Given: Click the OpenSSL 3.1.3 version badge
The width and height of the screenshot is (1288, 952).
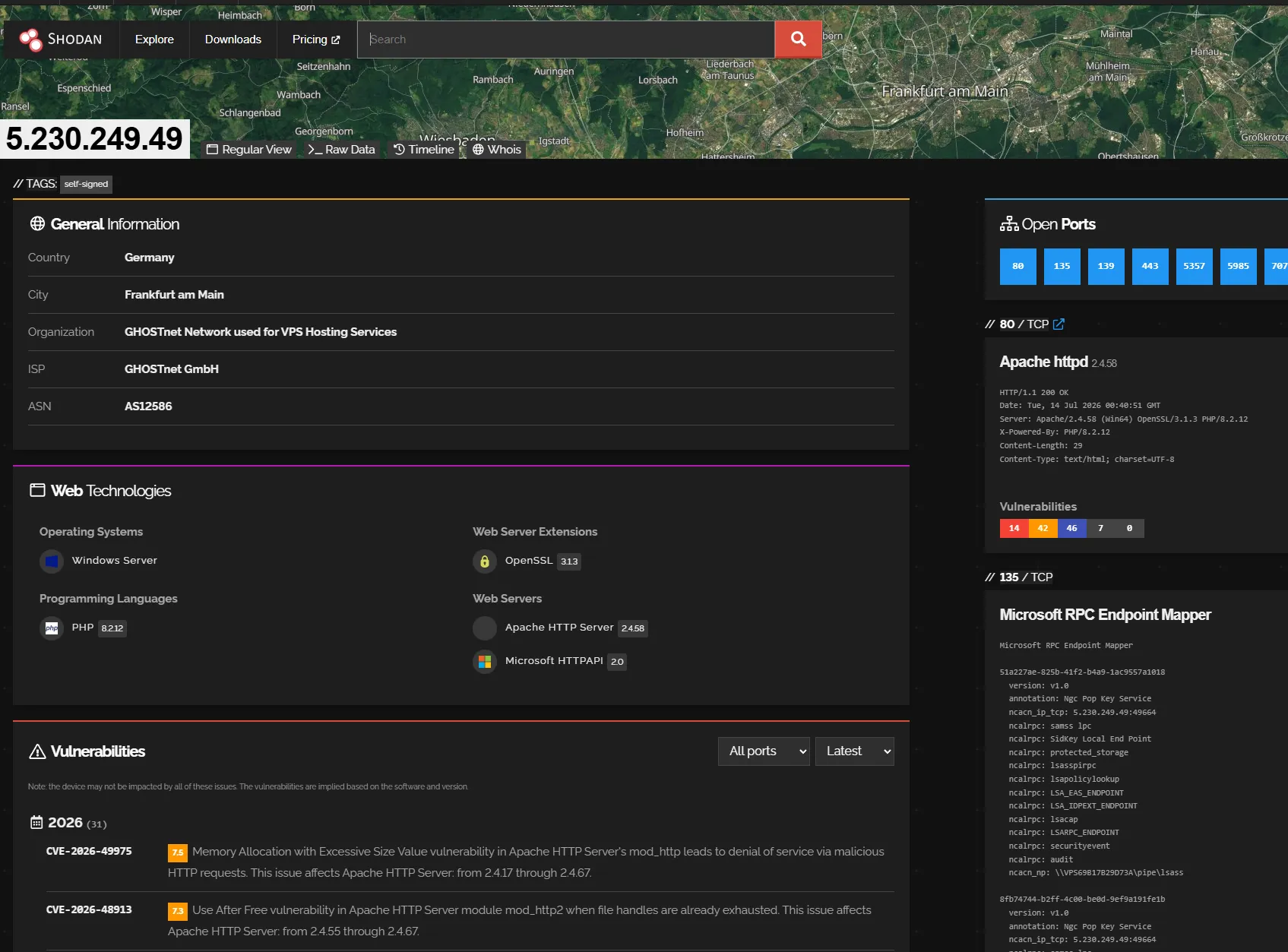Looking at the screenshot, I should (569, 561).
